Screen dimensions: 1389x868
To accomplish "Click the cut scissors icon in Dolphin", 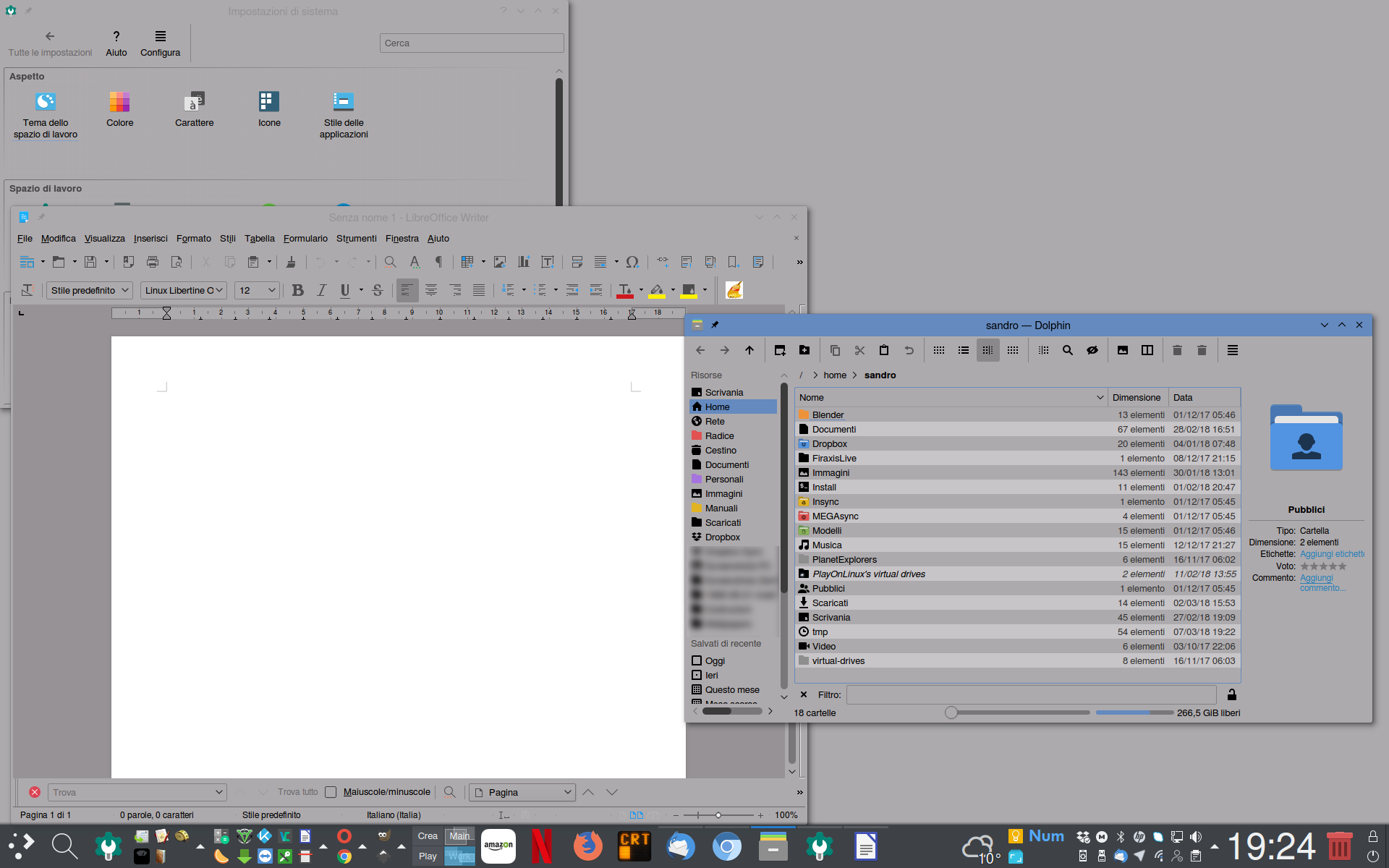I will coord(859,350).
